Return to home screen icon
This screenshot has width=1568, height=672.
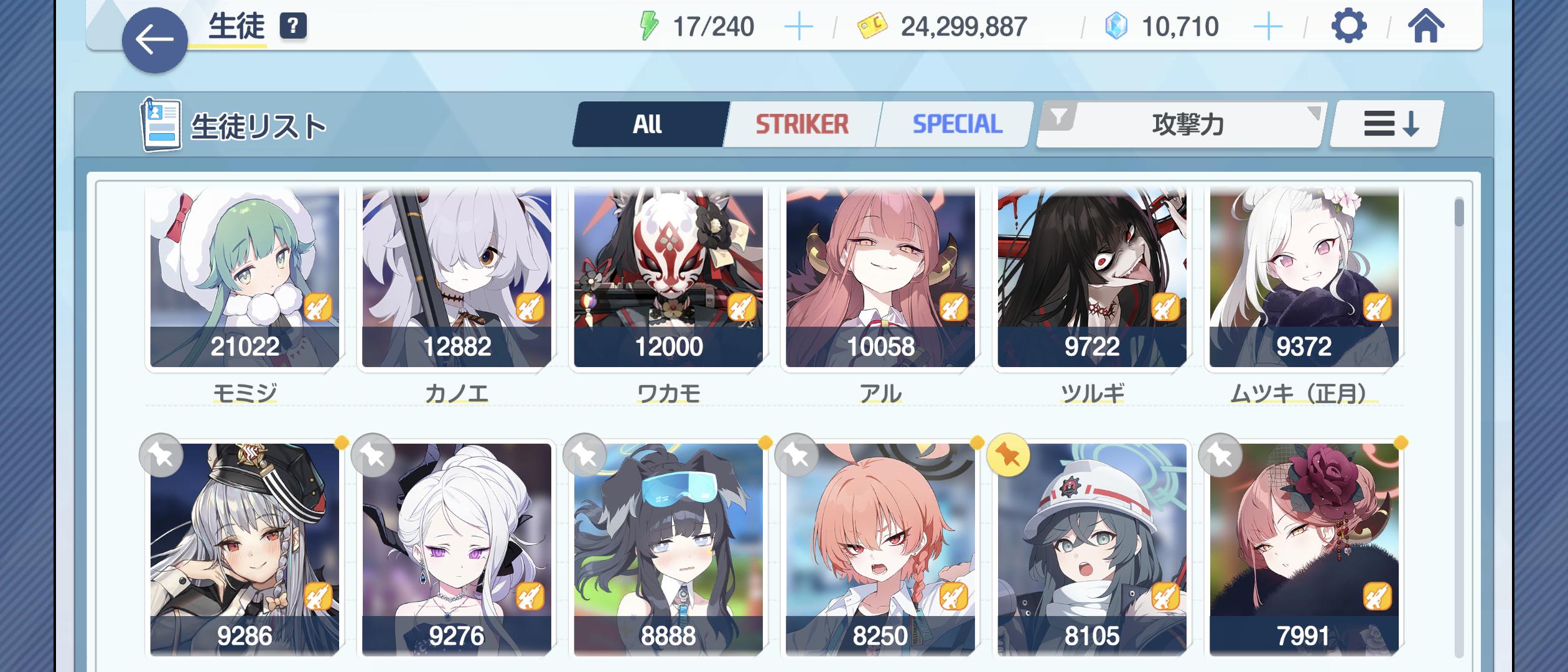click(1426, 26)
